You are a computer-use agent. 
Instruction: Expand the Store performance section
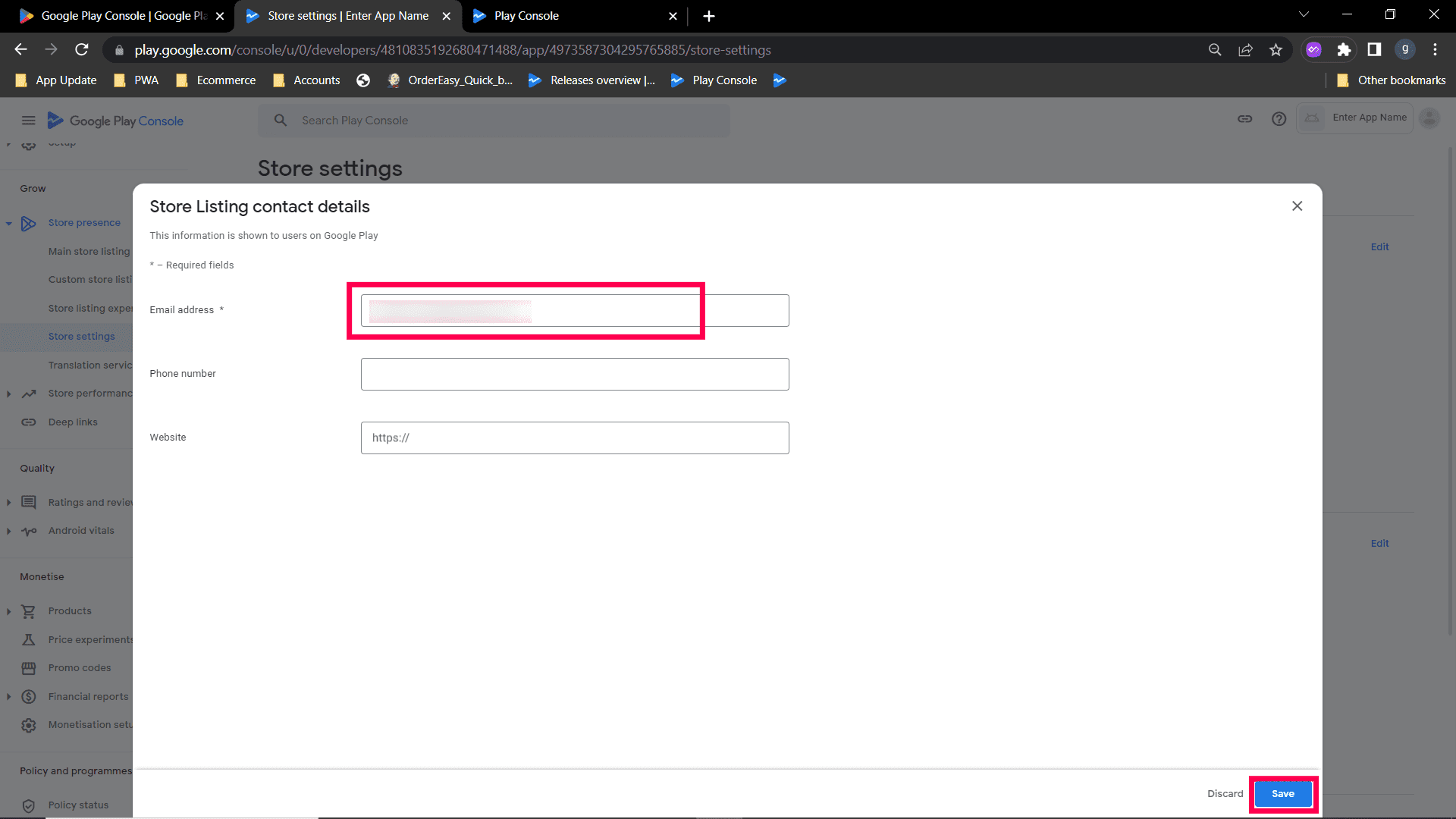(x=8, y=394)
